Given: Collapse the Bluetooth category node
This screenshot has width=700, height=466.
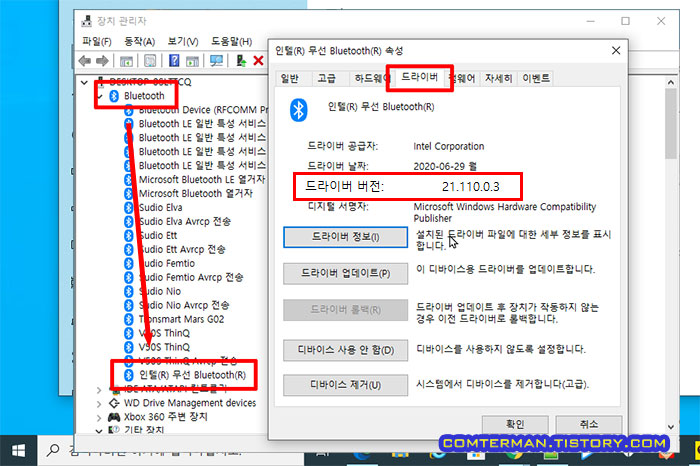Looking at the screenshot, I should click(100, 96).
